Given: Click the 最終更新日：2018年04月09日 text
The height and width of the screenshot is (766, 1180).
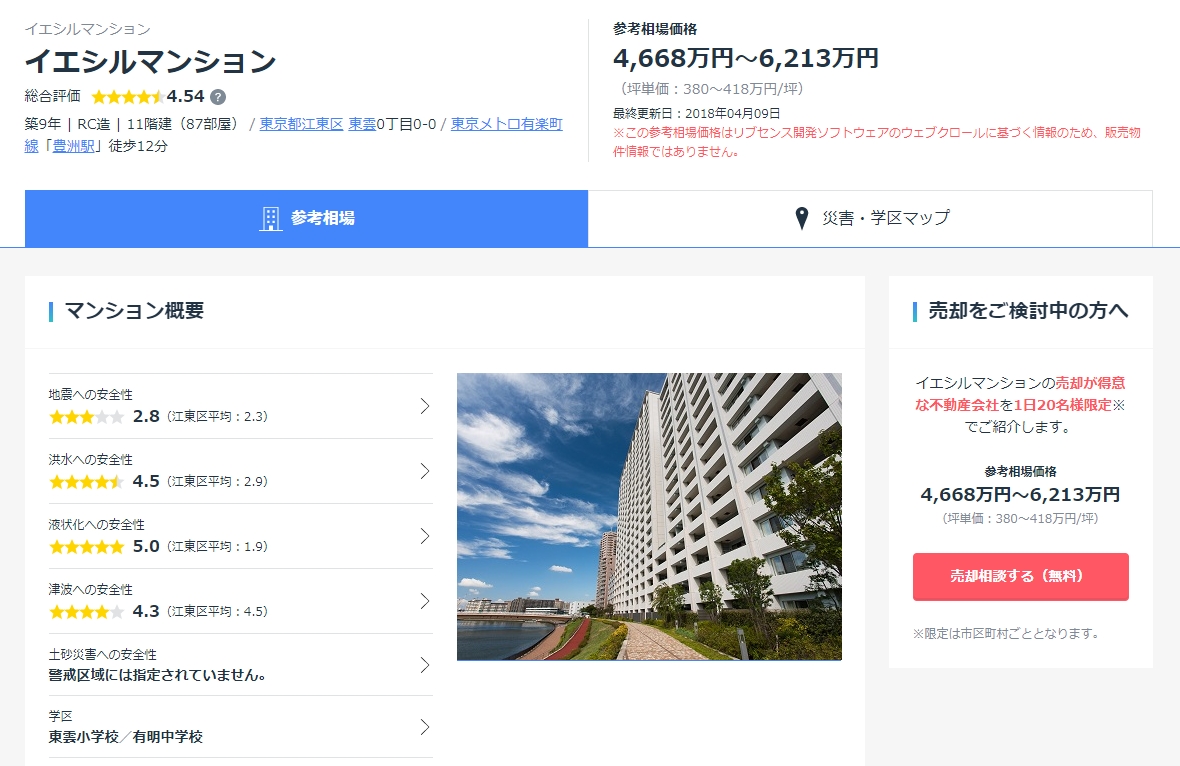Looking at the screenshot, I should (696, 113).
